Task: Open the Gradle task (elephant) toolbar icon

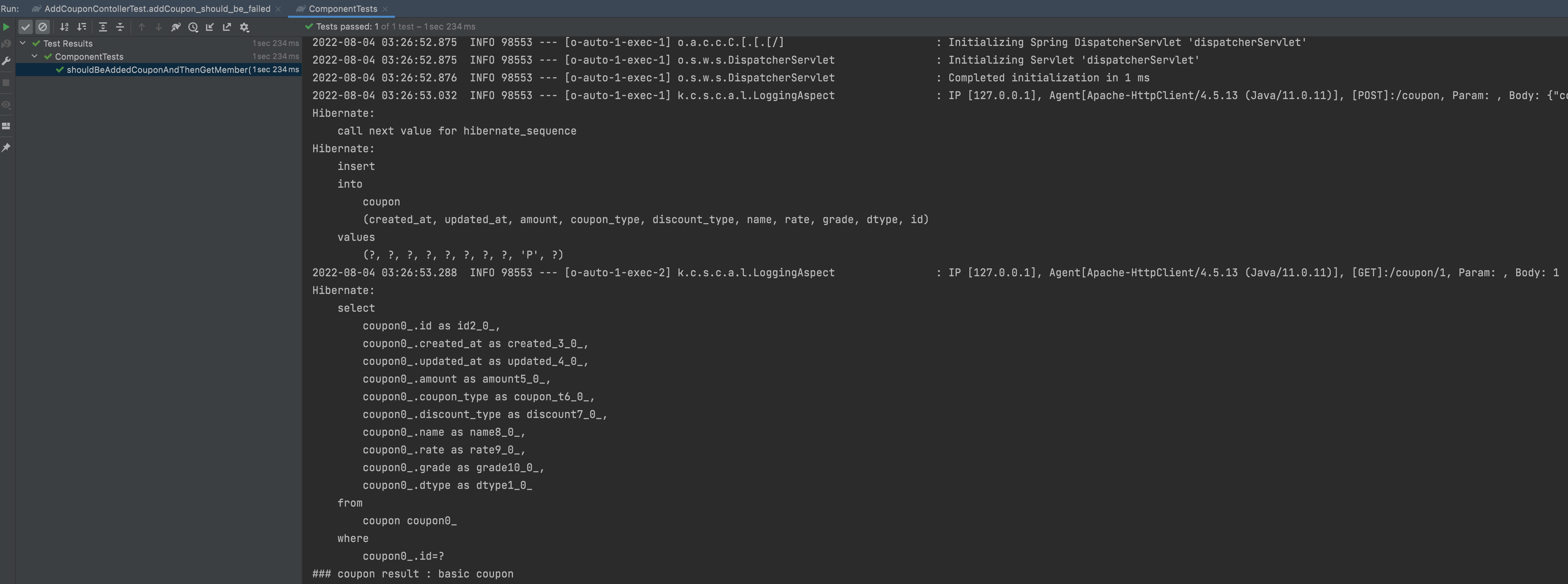Action: [176, 27]
